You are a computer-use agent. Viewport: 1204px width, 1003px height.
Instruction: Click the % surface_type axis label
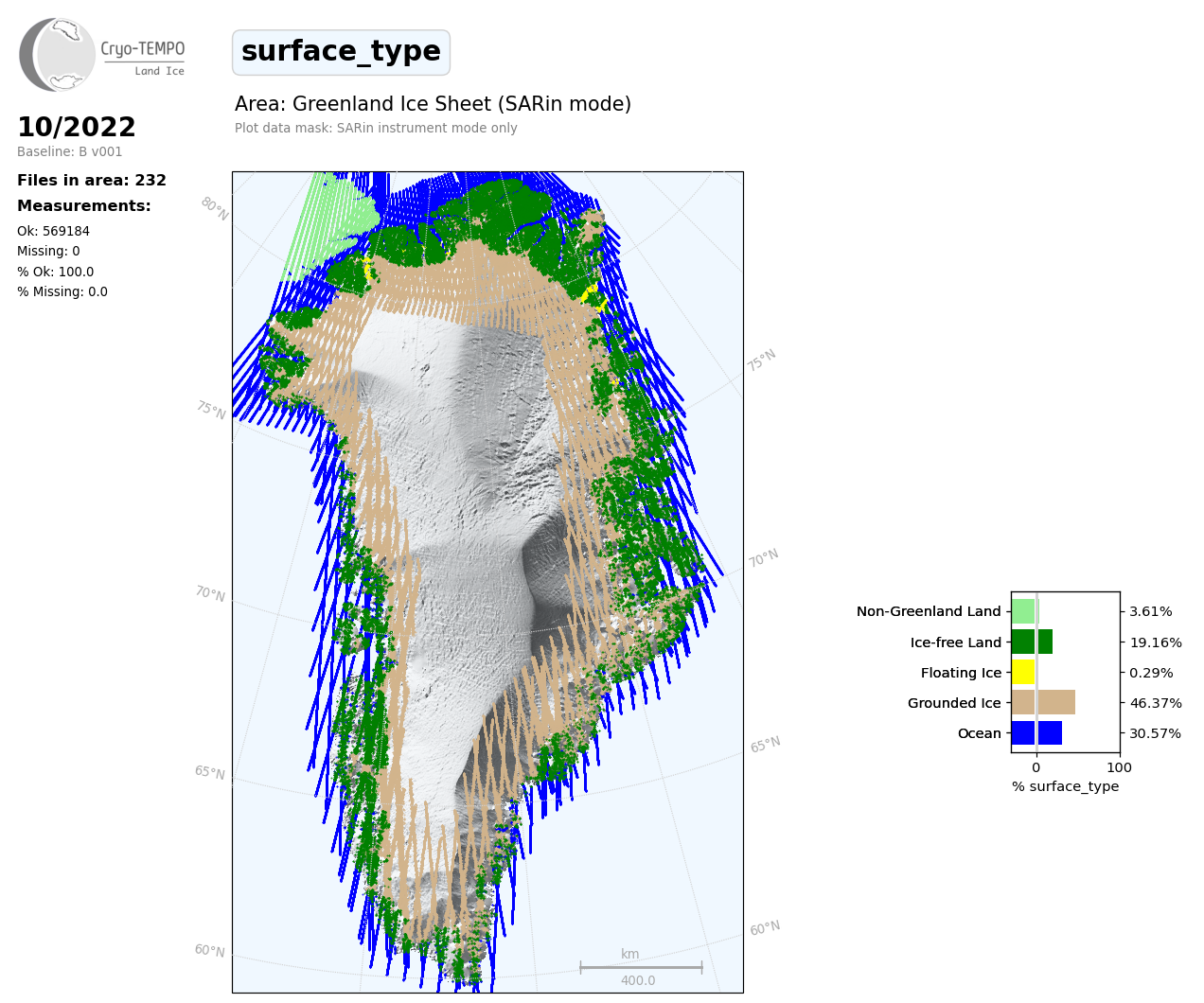click(x=1065, y=786)
